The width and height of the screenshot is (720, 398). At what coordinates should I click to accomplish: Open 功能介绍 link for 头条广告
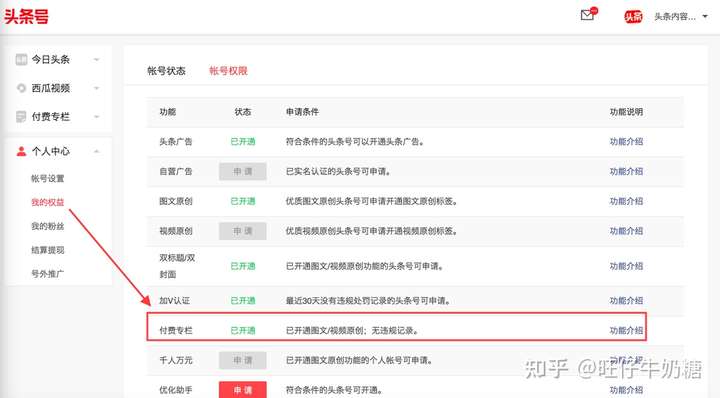coord(626,141)
